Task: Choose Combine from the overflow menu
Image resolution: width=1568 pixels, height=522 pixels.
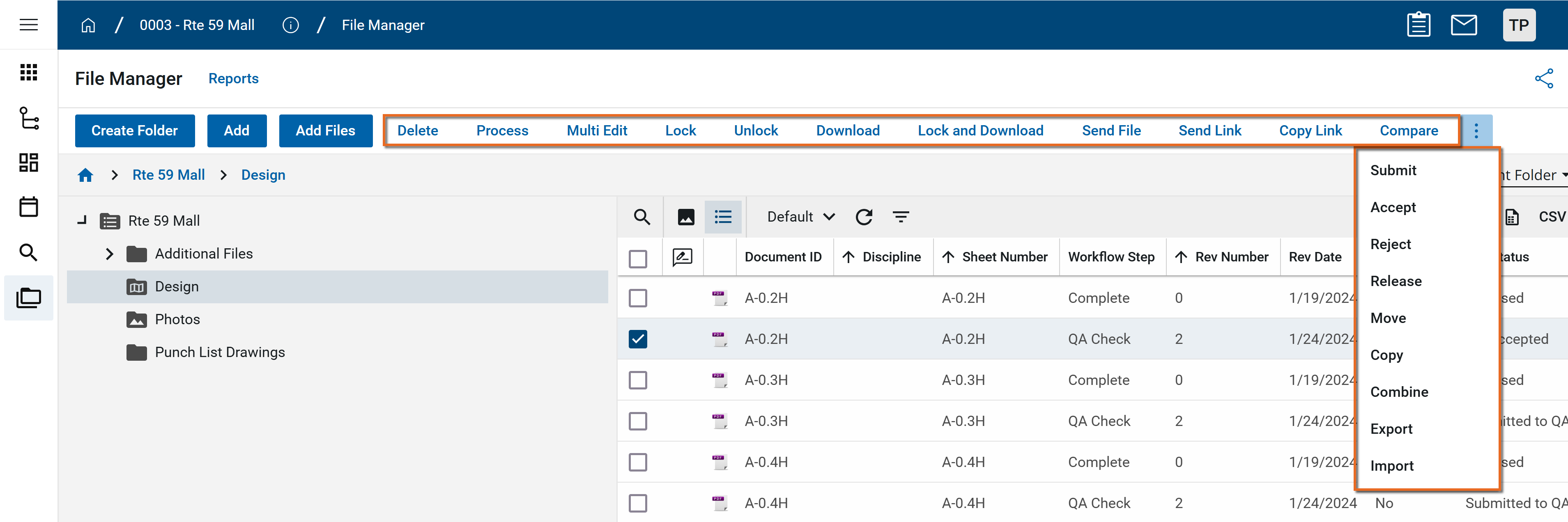Action: 1399,392
